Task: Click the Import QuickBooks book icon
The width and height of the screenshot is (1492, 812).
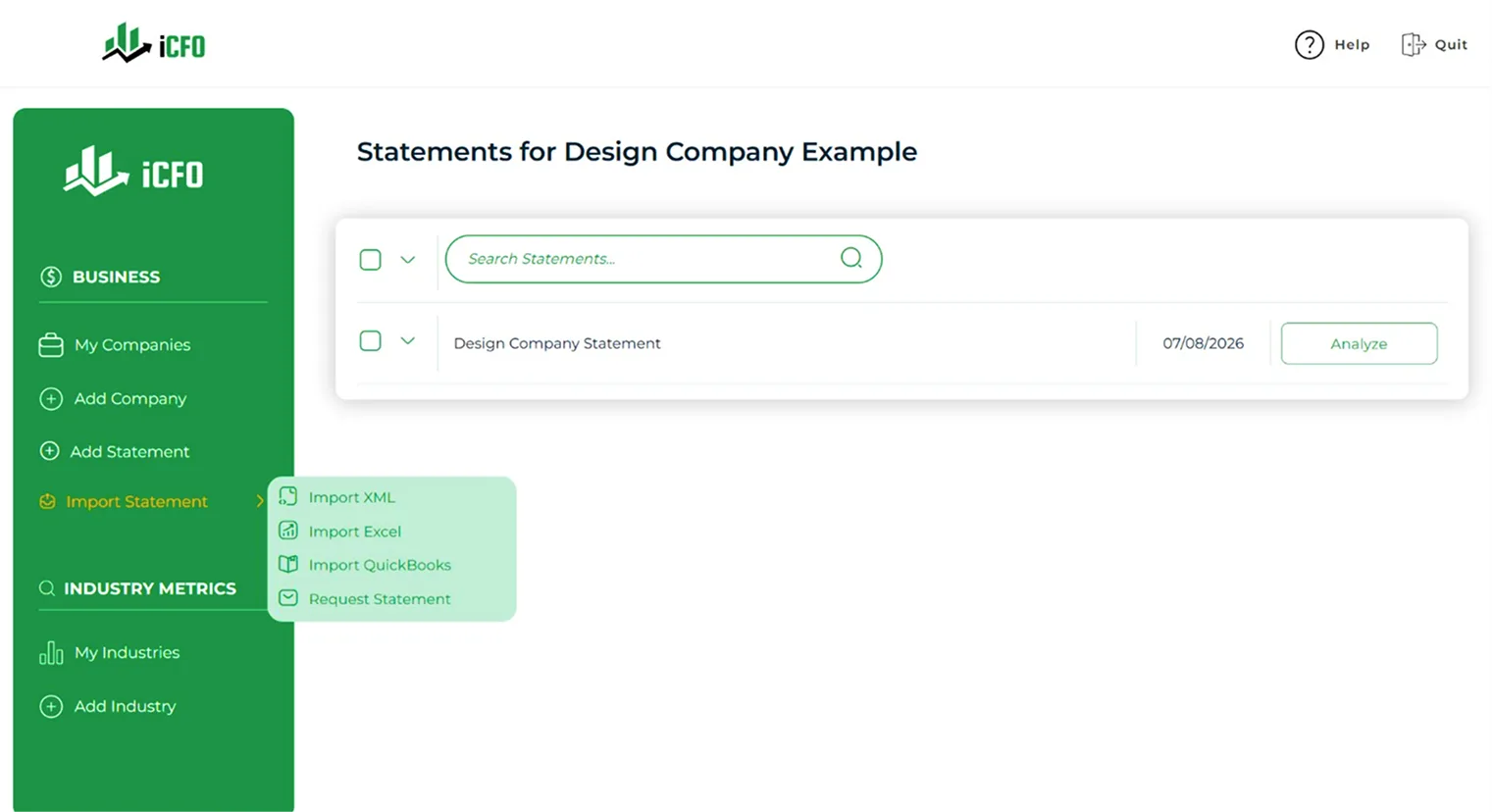Action: [287, 564]
